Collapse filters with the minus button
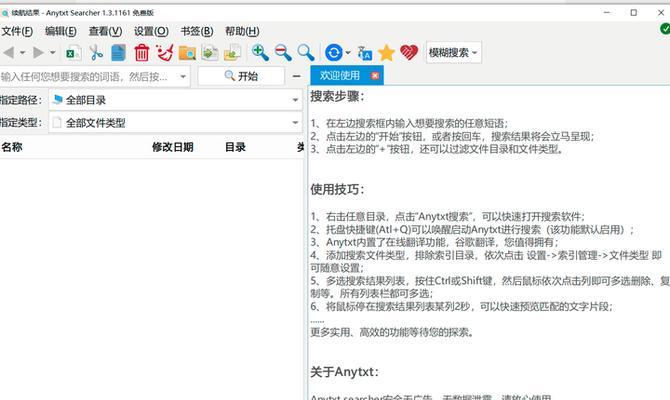The height and width of the screenshot is (400, 670). pos(297,76)
